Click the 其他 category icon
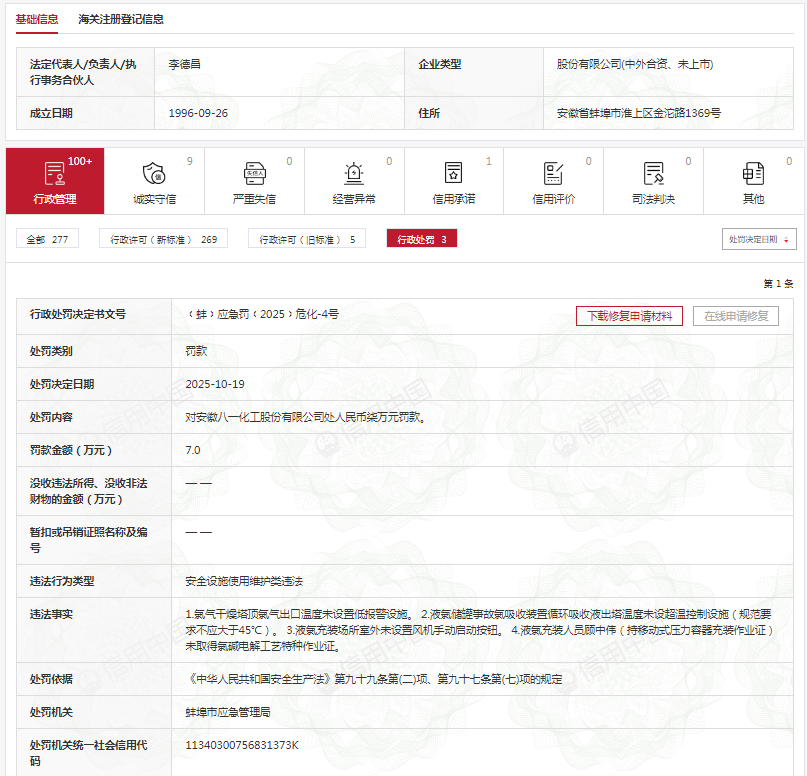The width and height of the screenshot is (807, 776). point(753,174)
